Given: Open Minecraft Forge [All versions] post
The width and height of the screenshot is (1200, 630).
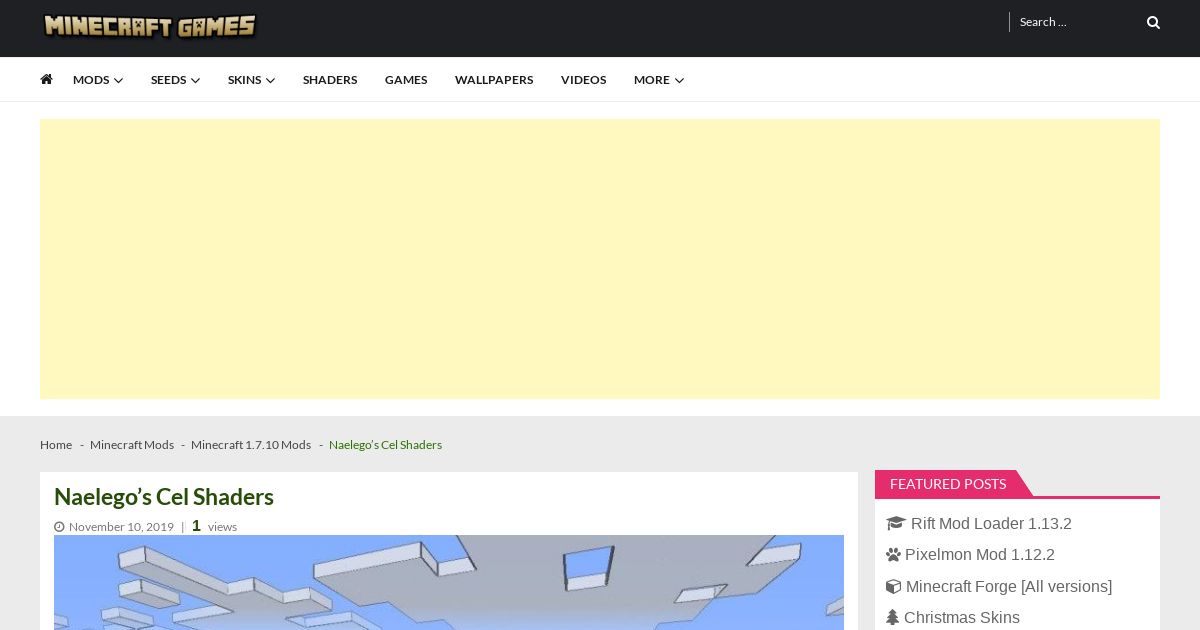Looking at the screenshot, I should [x=1009, y=587].
